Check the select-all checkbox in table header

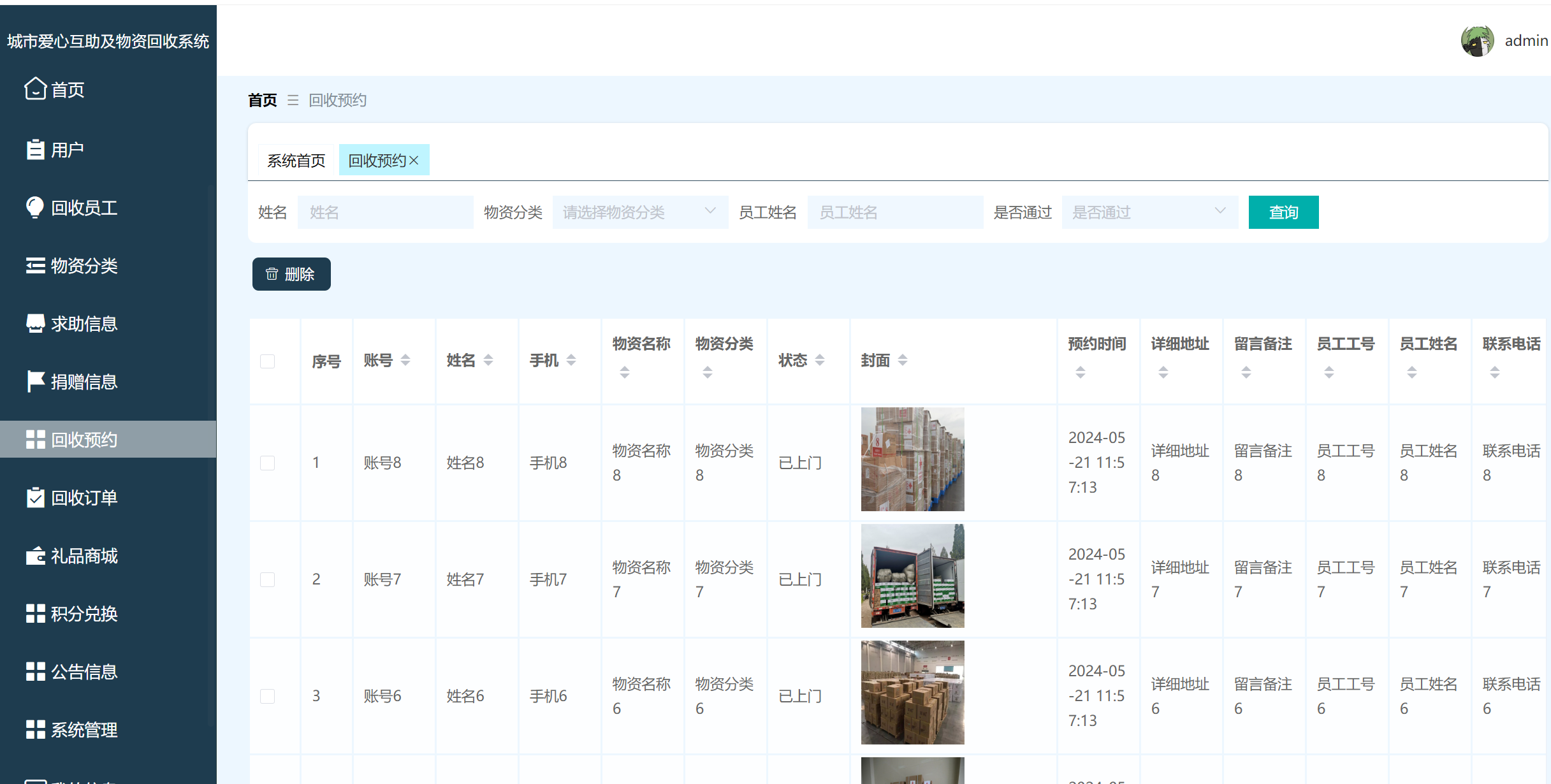point(268,361)
